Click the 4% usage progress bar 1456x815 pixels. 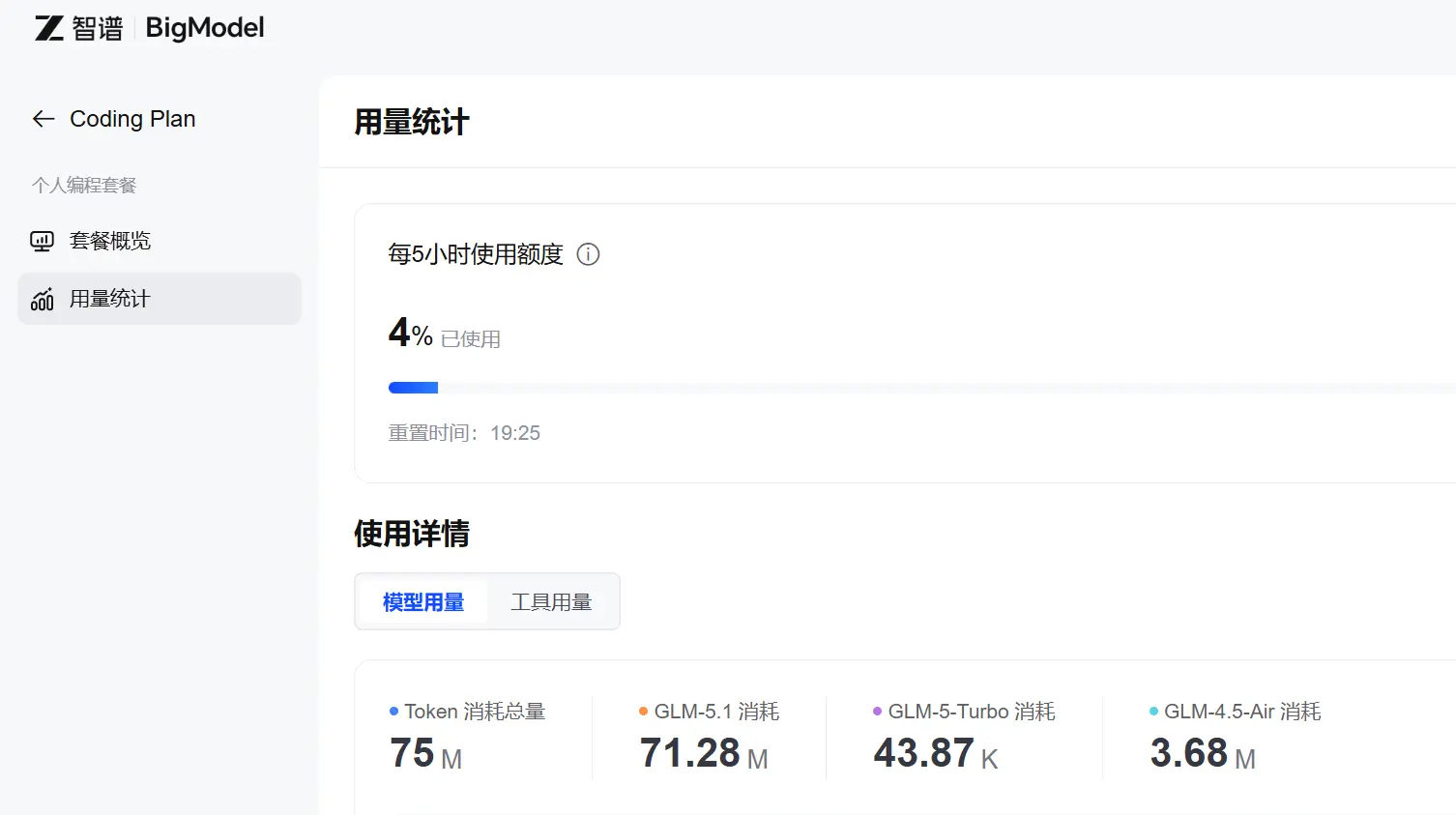(x=921, y=388)
